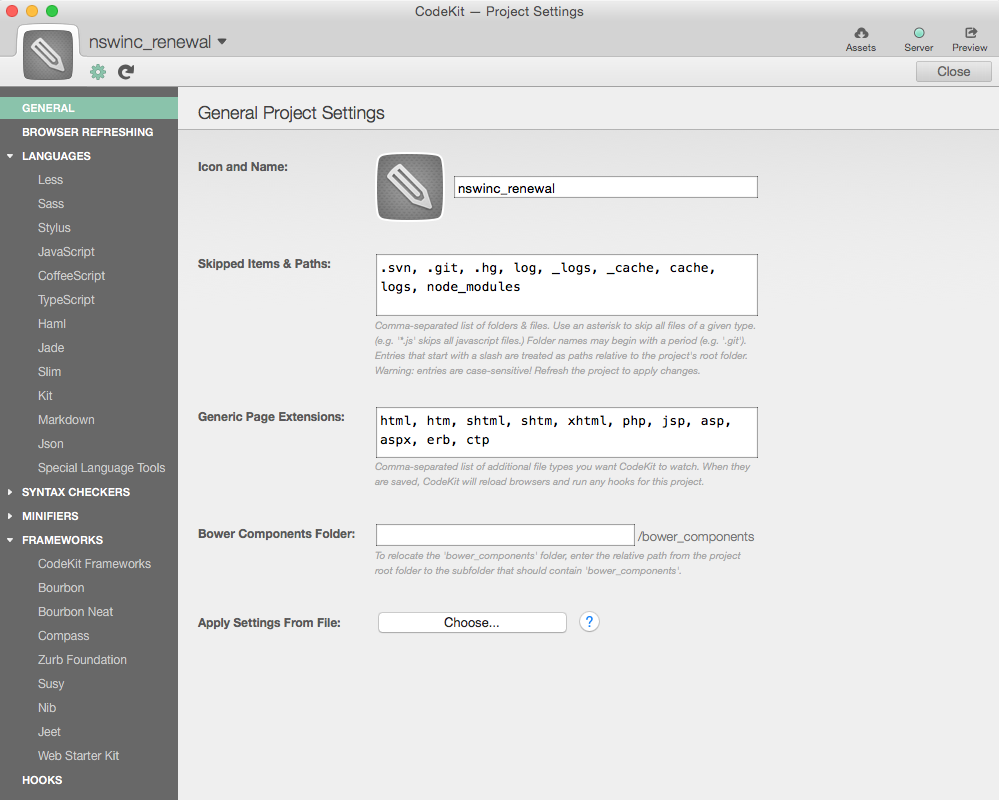Screen dimensions: 999x800
Task: Open CoffeeScript language settings
Action: (71, 276)
